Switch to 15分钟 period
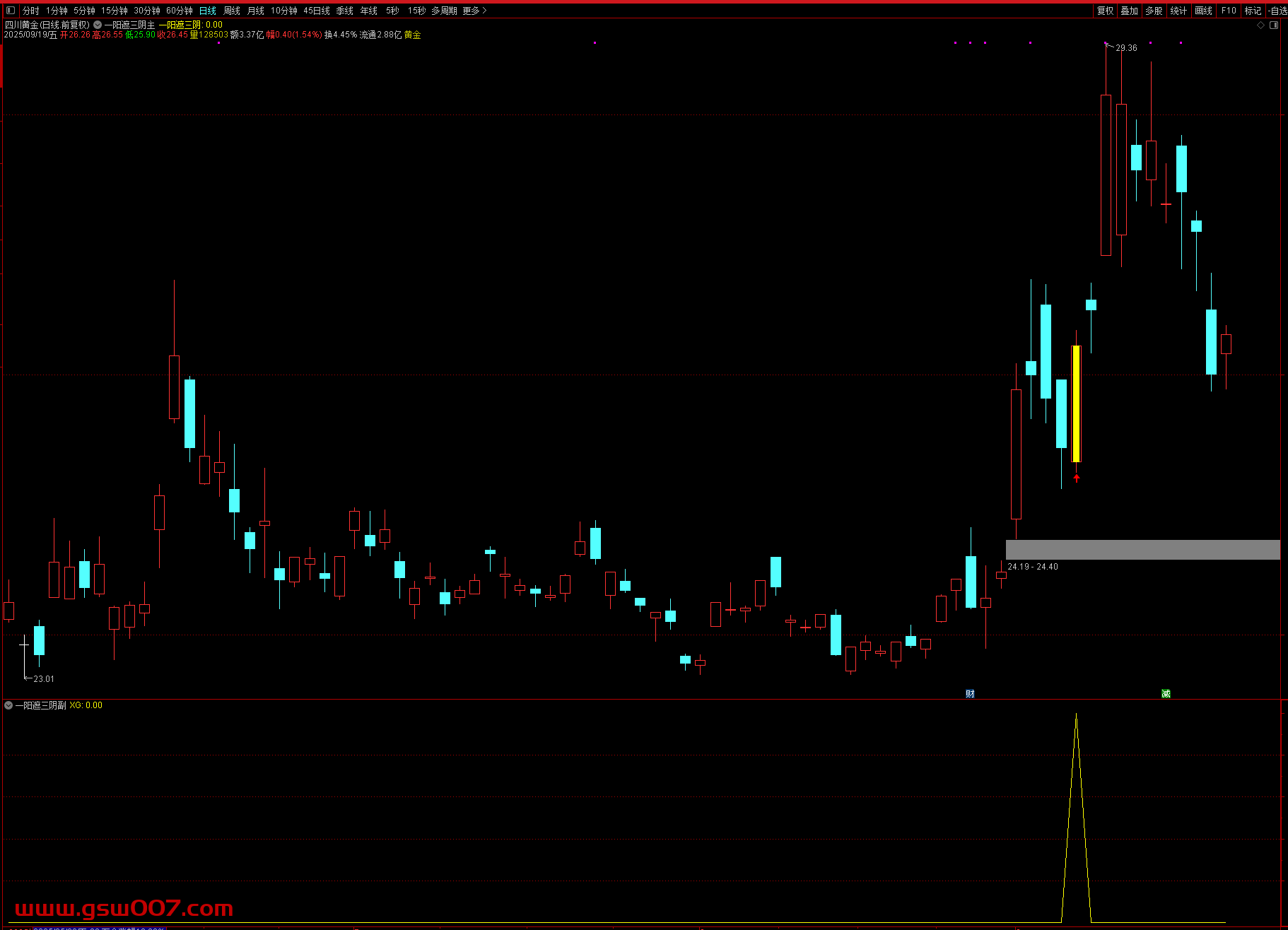1288x930 pixels. point(114,11)
